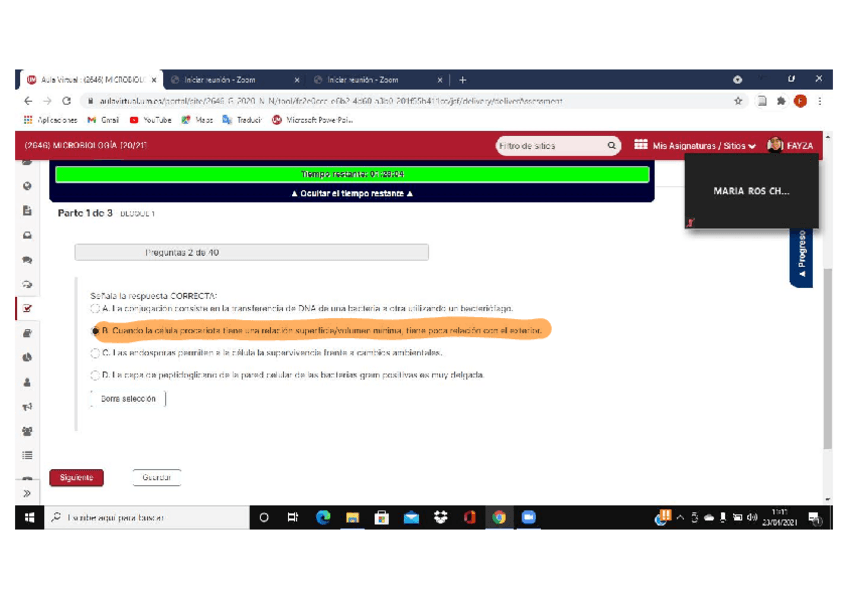The image size is (848, 599).
Task: Open the inbox tray icon in sidebar
Action: [27, 235]
